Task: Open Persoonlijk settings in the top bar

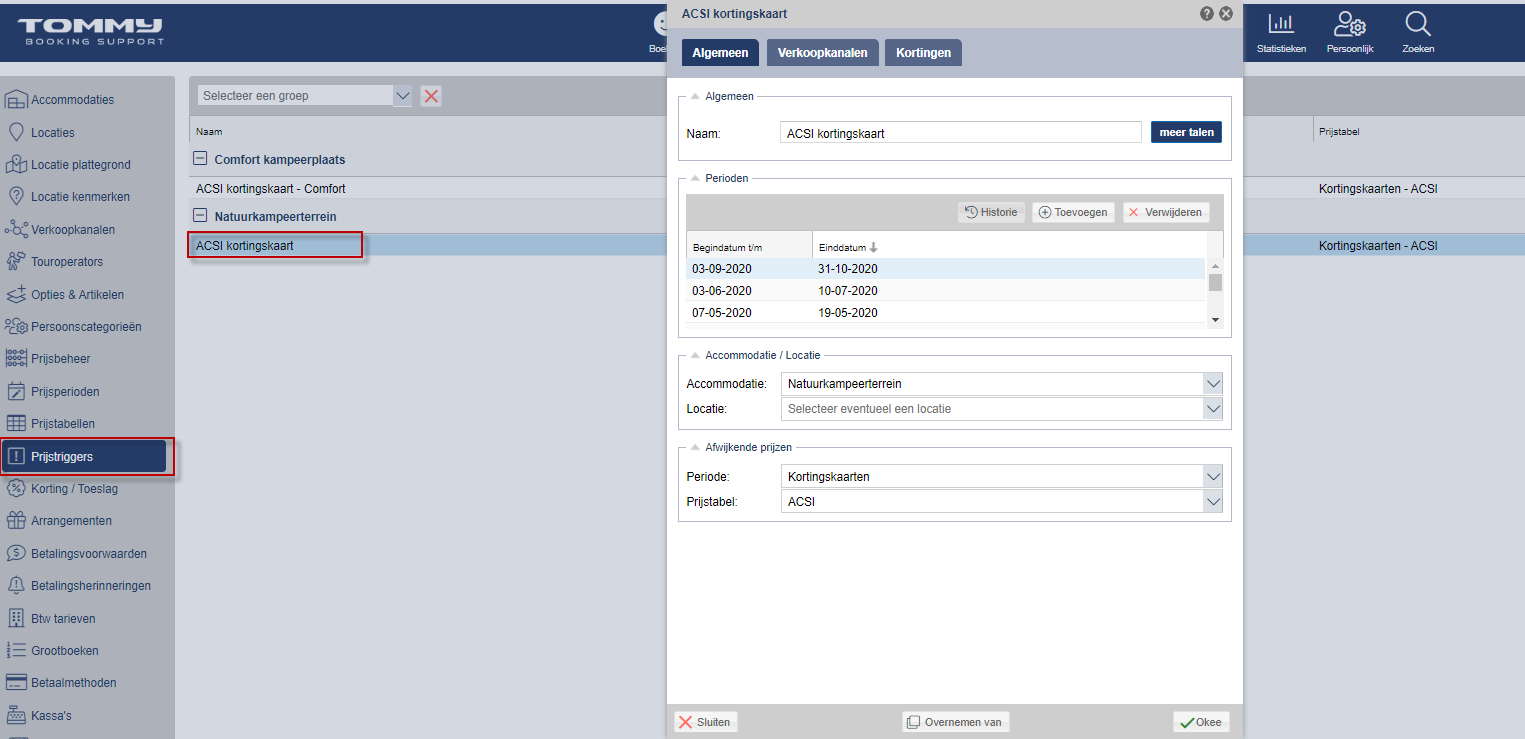Action: (1350, 32)
